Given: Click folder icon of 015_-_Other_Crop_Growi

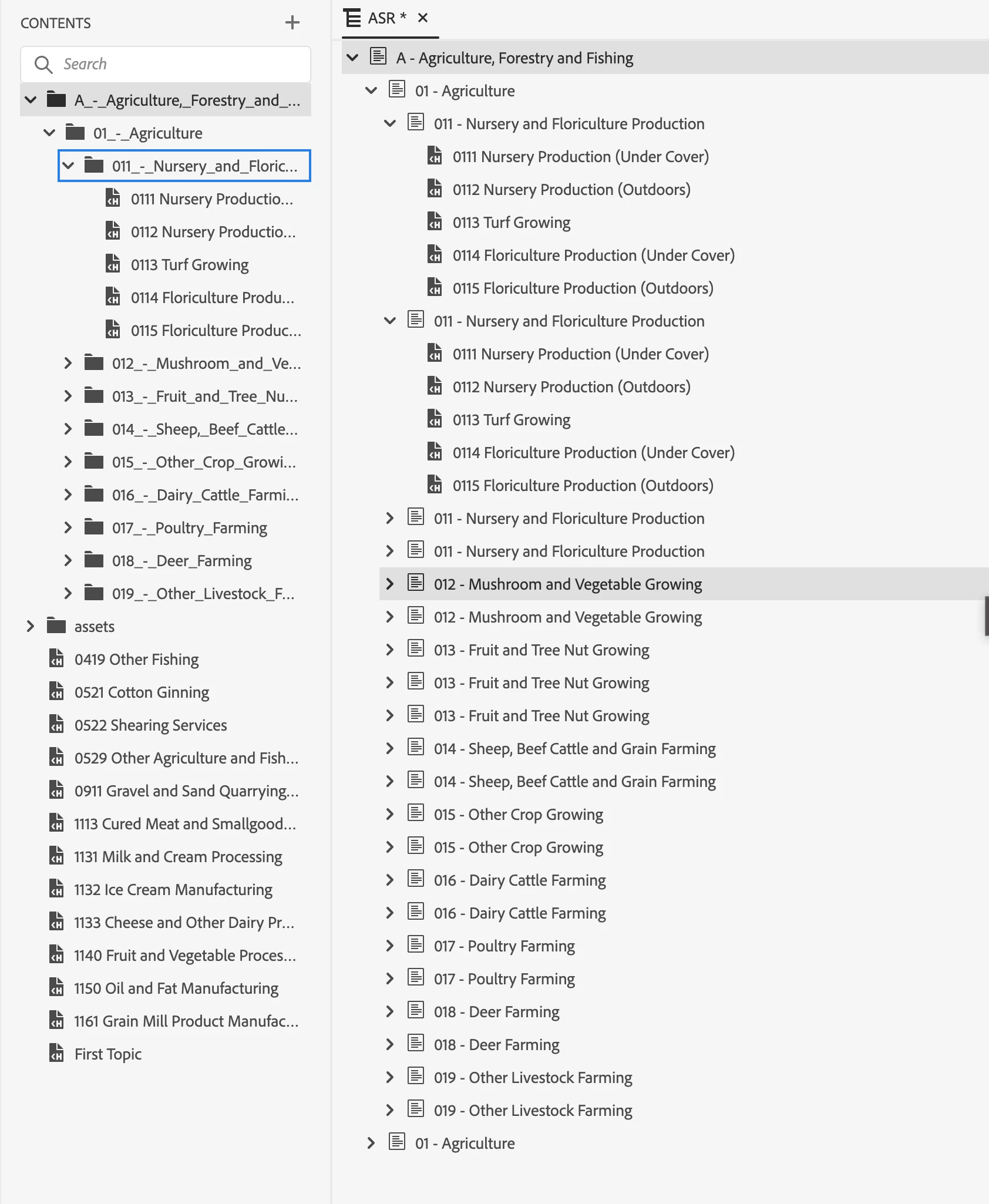Looking at the screenshot, I should tap(94, 461).
